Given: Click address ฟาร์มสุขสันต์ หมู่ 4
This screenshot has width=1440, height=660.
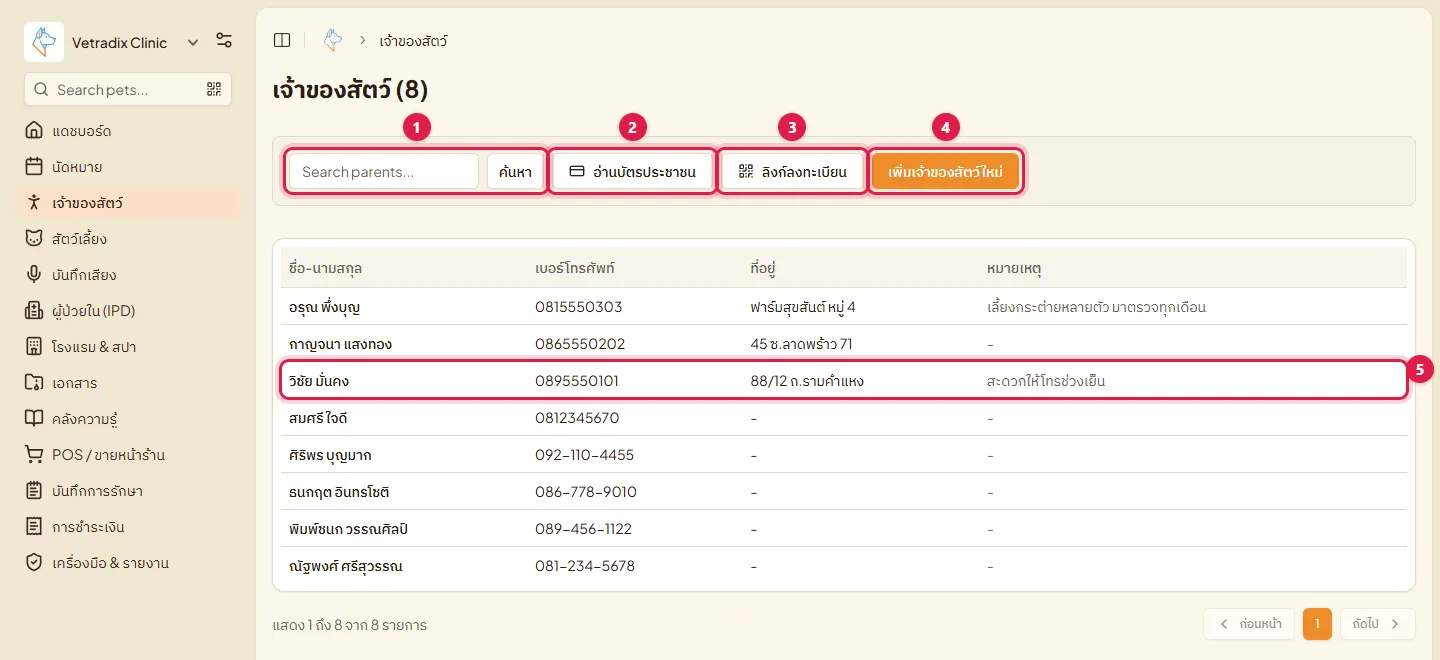Looking at the screenshot, I should (803, 307).
